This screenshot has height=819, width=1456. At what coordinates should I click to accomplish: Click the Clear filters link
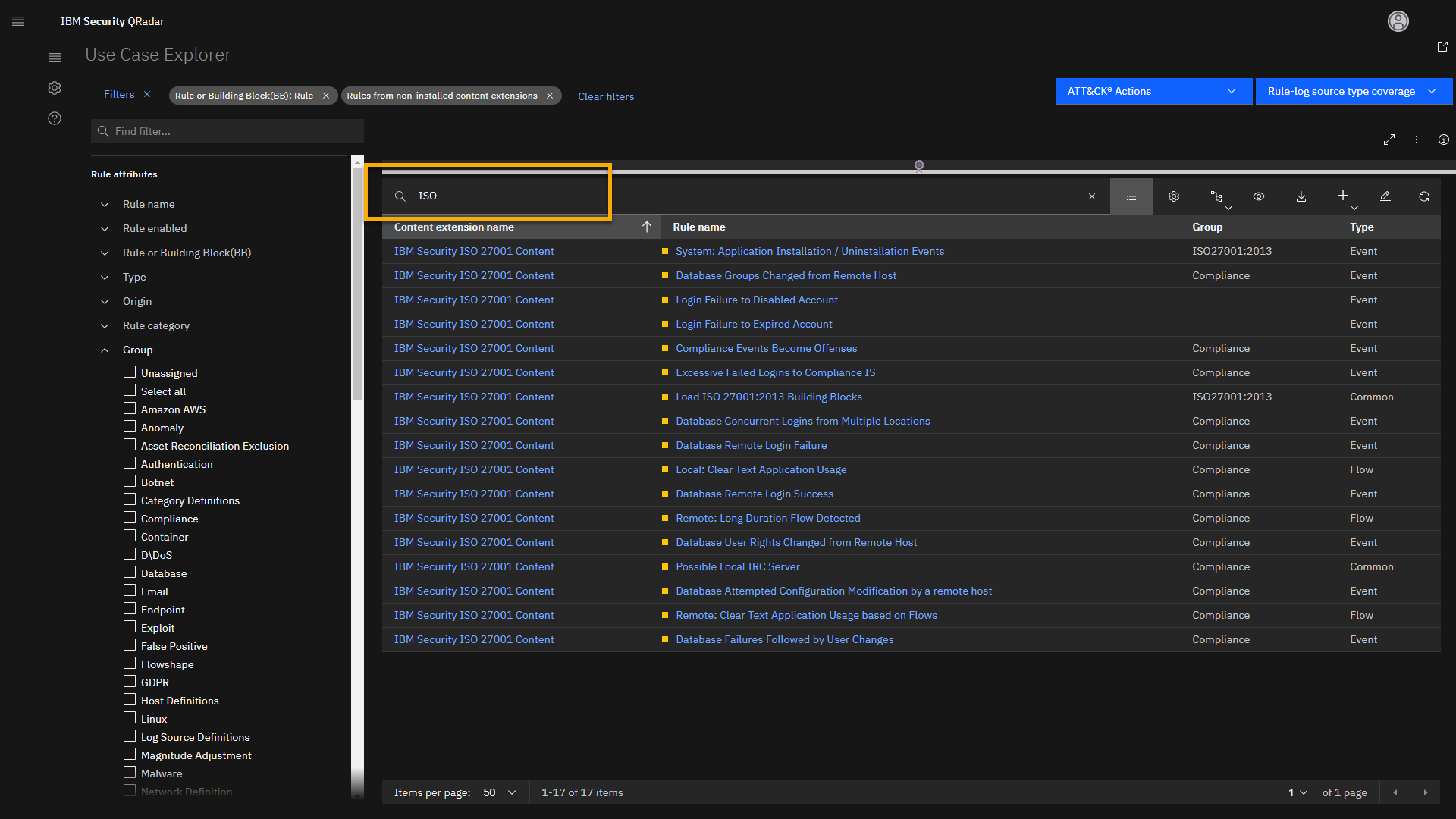(x=605, y=96)
